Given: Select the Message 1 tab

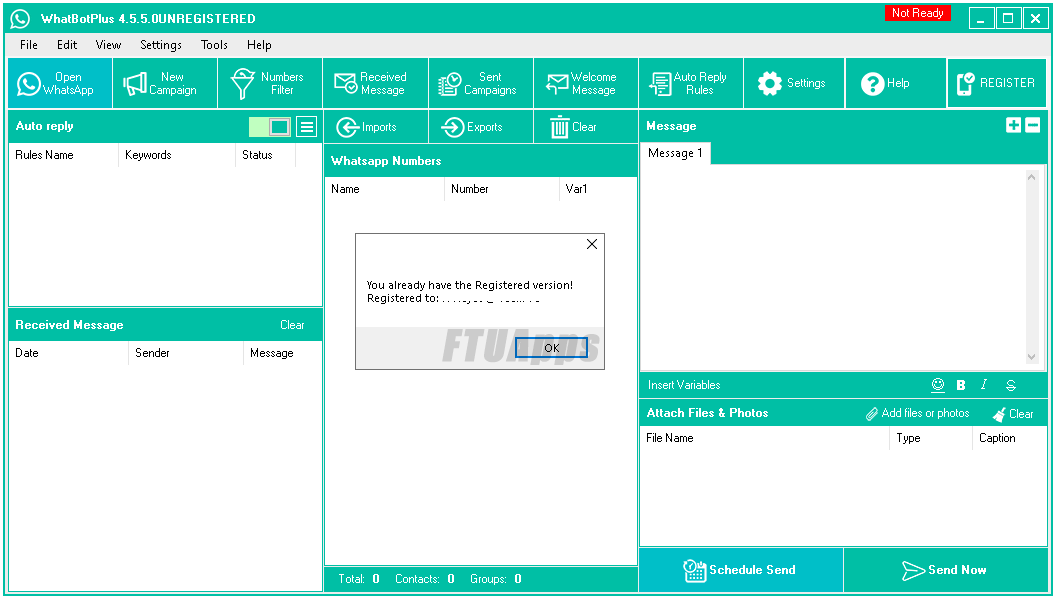Looking at the screenshot, I should coord(675,153).
